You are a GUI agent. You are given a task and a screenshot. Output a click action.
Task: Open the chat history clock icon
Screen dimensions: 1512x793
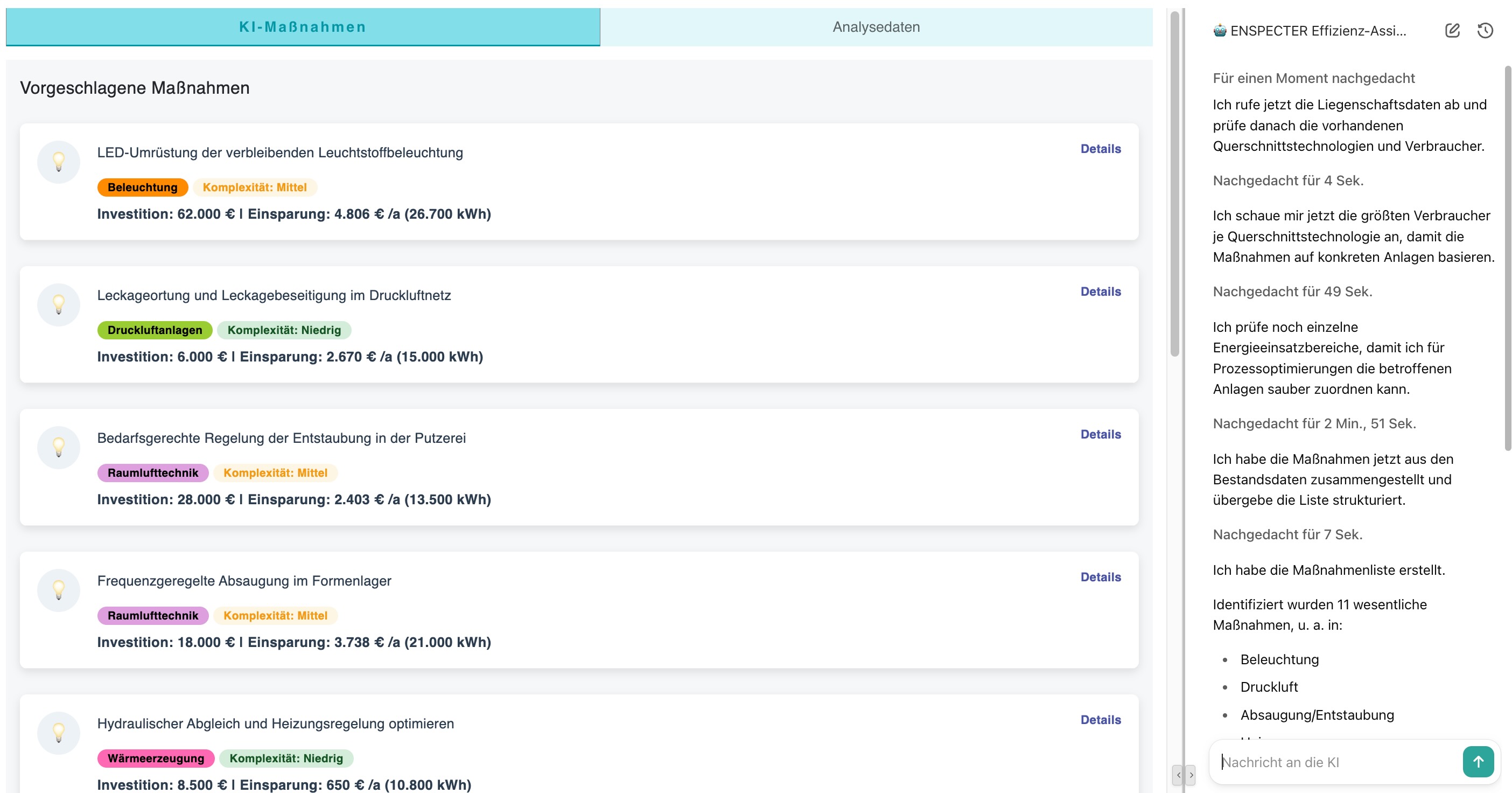1485,31
